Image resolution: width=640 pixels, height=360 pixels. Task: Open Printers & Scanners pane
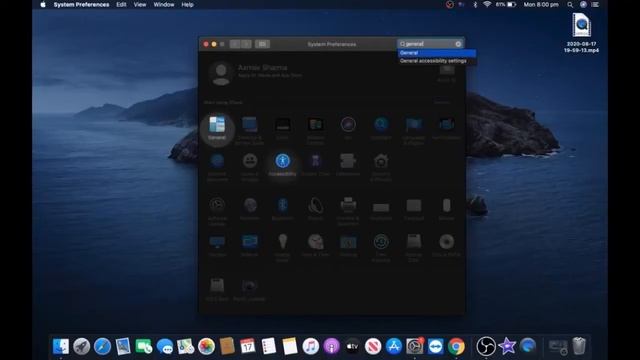pyautogui.click(x=348, y=205)
